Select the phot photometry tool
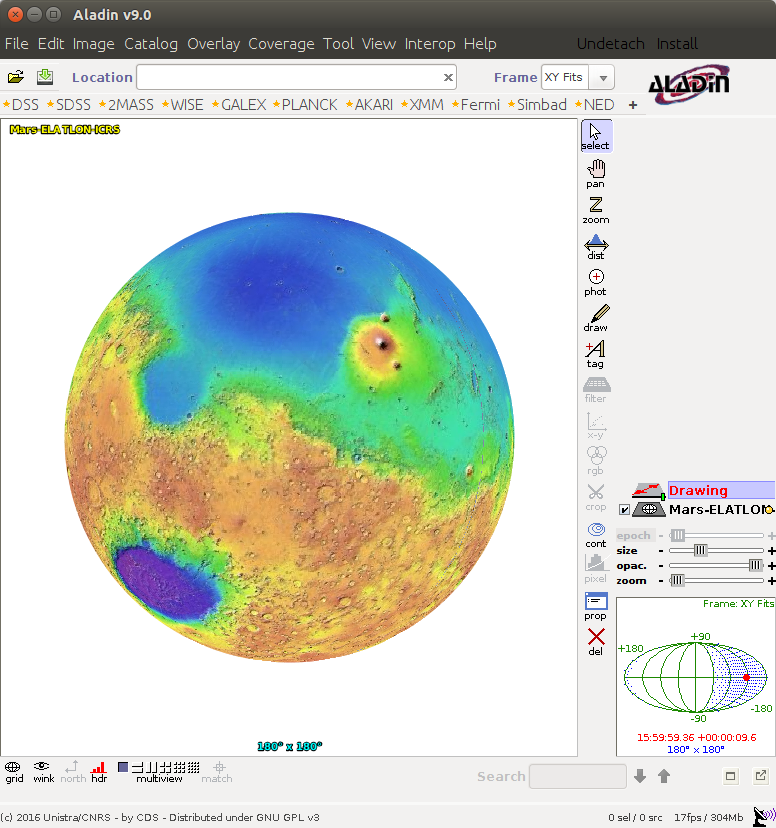 coord(596,283)
